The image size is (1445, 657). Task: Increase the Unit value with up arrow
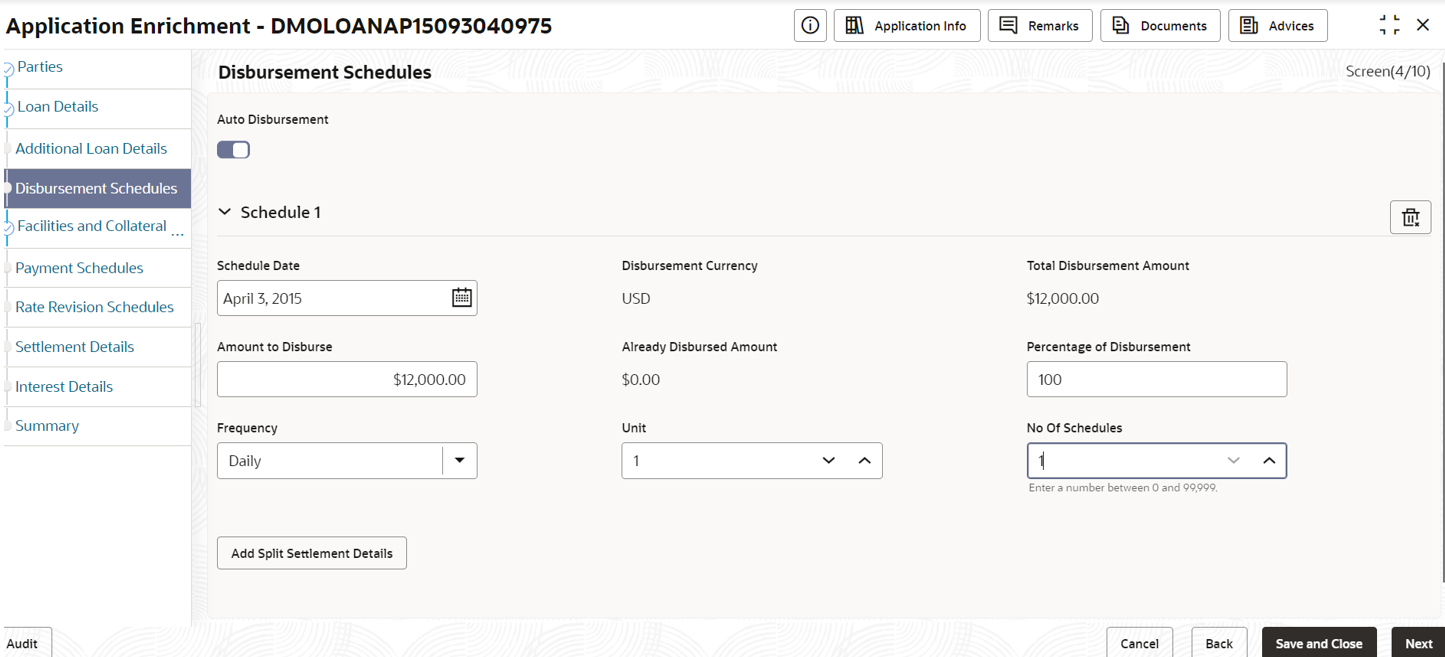coord(864,461)
